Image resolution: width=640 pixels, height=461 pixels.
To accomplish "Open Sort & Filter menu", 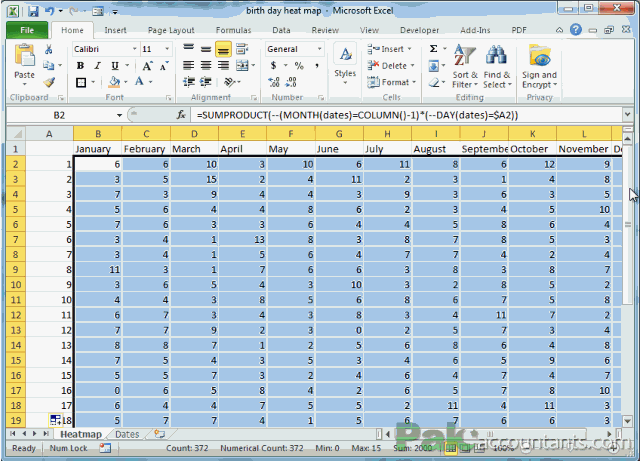I will [464, 67].
